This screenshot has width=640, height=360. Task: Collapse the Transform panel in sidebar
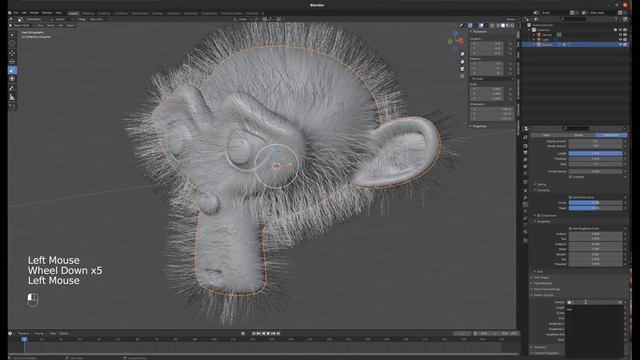[x=479, y=31]
